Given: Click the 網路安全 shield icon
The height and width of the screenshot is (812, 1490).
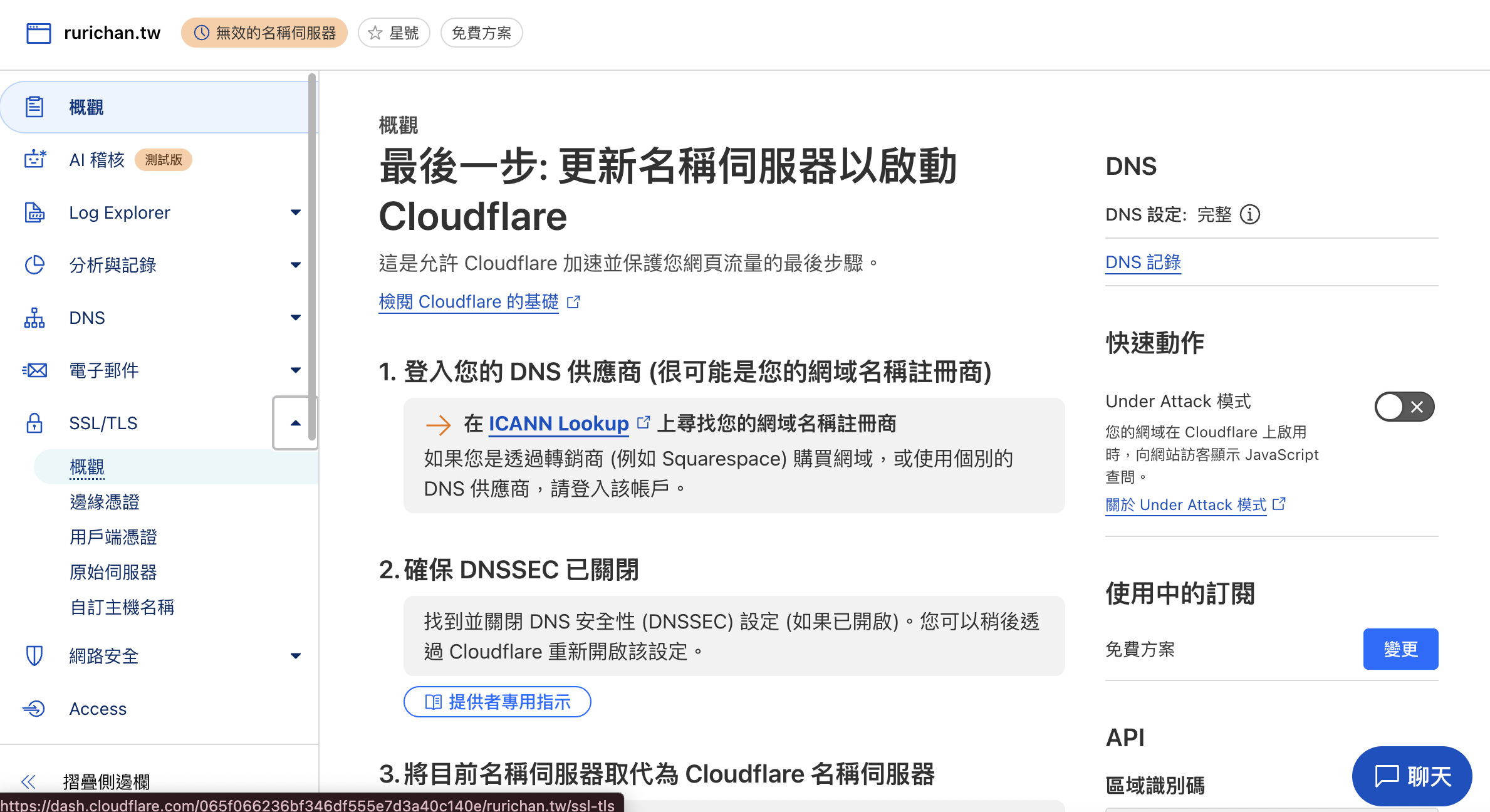Looking at the screenshot, I should point(34,656).
